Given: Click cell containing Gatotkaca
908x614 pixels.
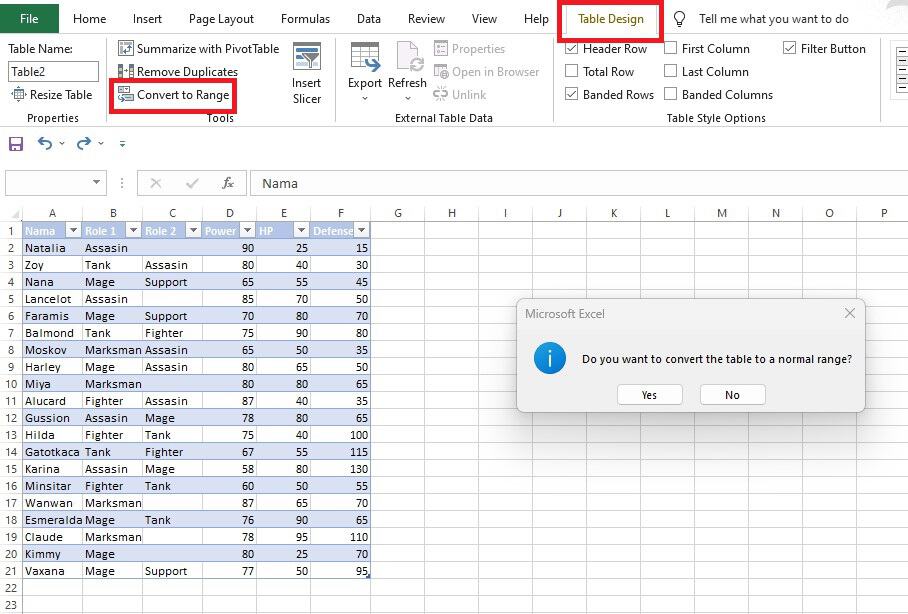Looking at the screenshot, I should pos(52,452).
